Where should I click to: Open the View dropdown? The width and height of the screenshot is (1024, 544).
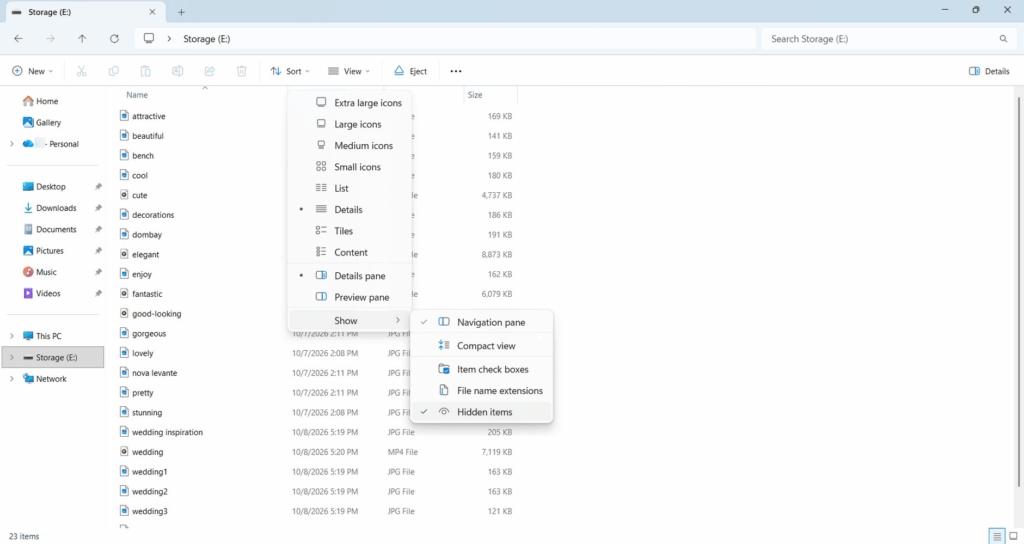point(349,71)
